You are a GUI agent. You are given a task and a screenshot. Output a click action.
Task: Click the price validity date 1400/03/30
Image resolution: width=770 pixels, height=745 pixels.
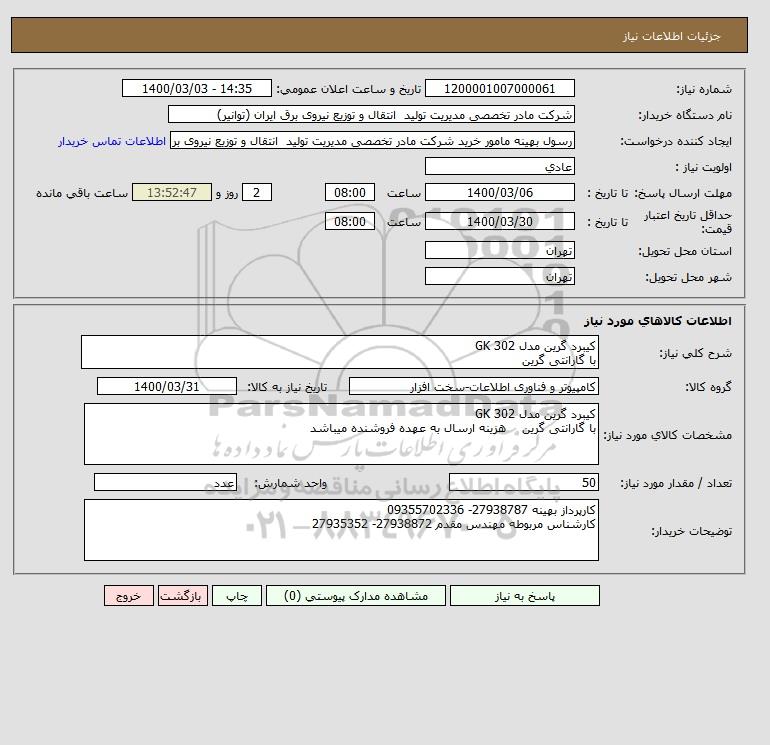[499, 221]
